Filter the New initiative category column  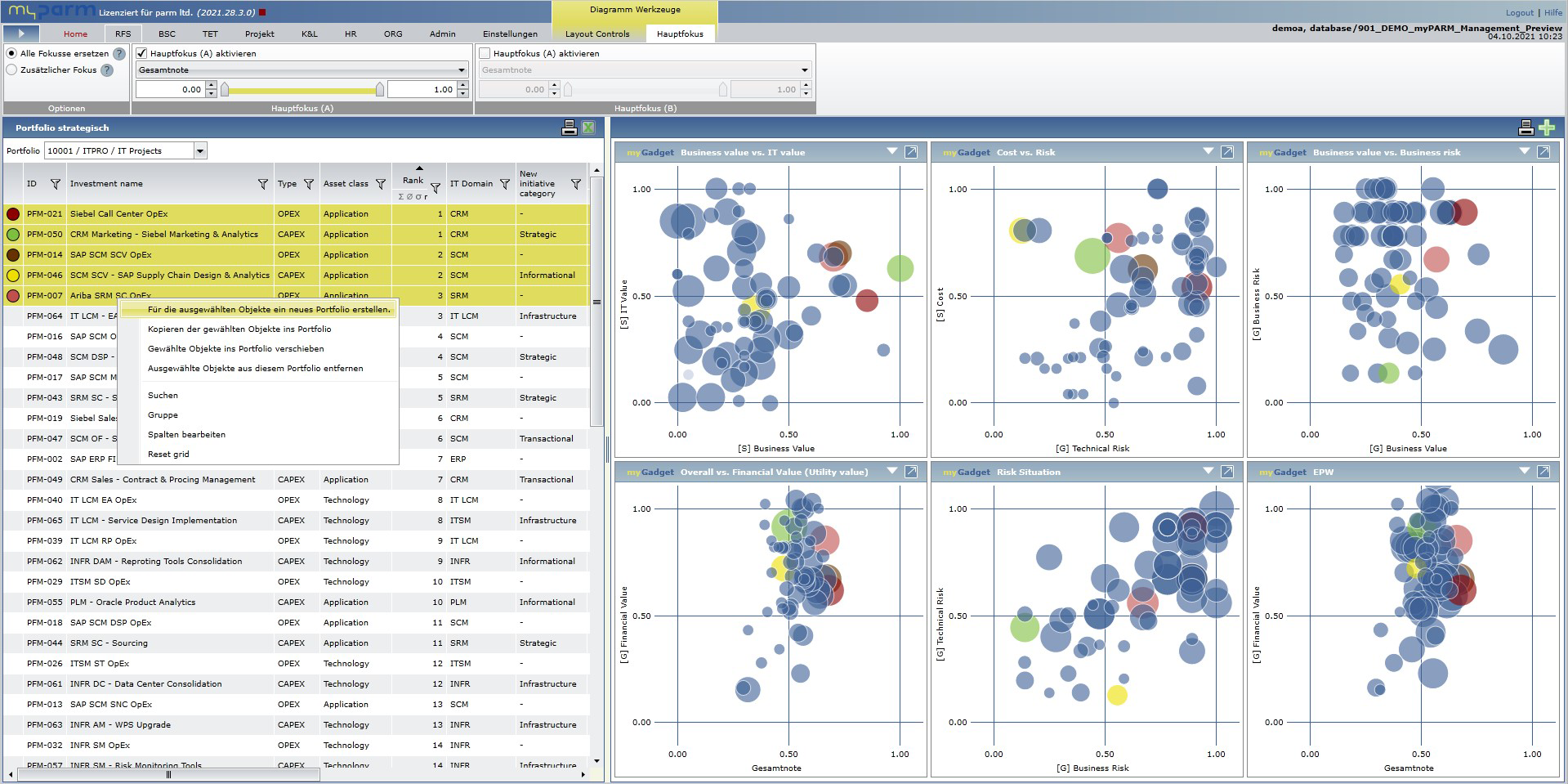[576, 184]
